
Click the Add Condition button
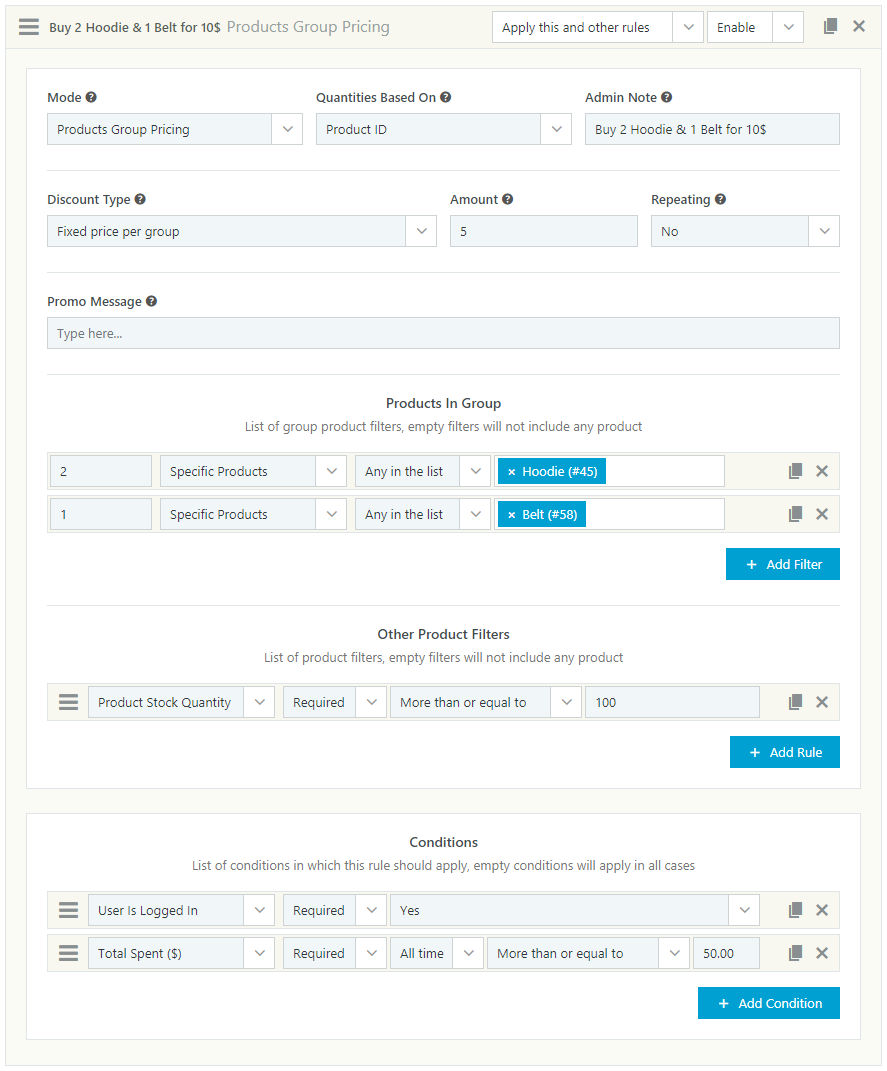(768, 1003)
